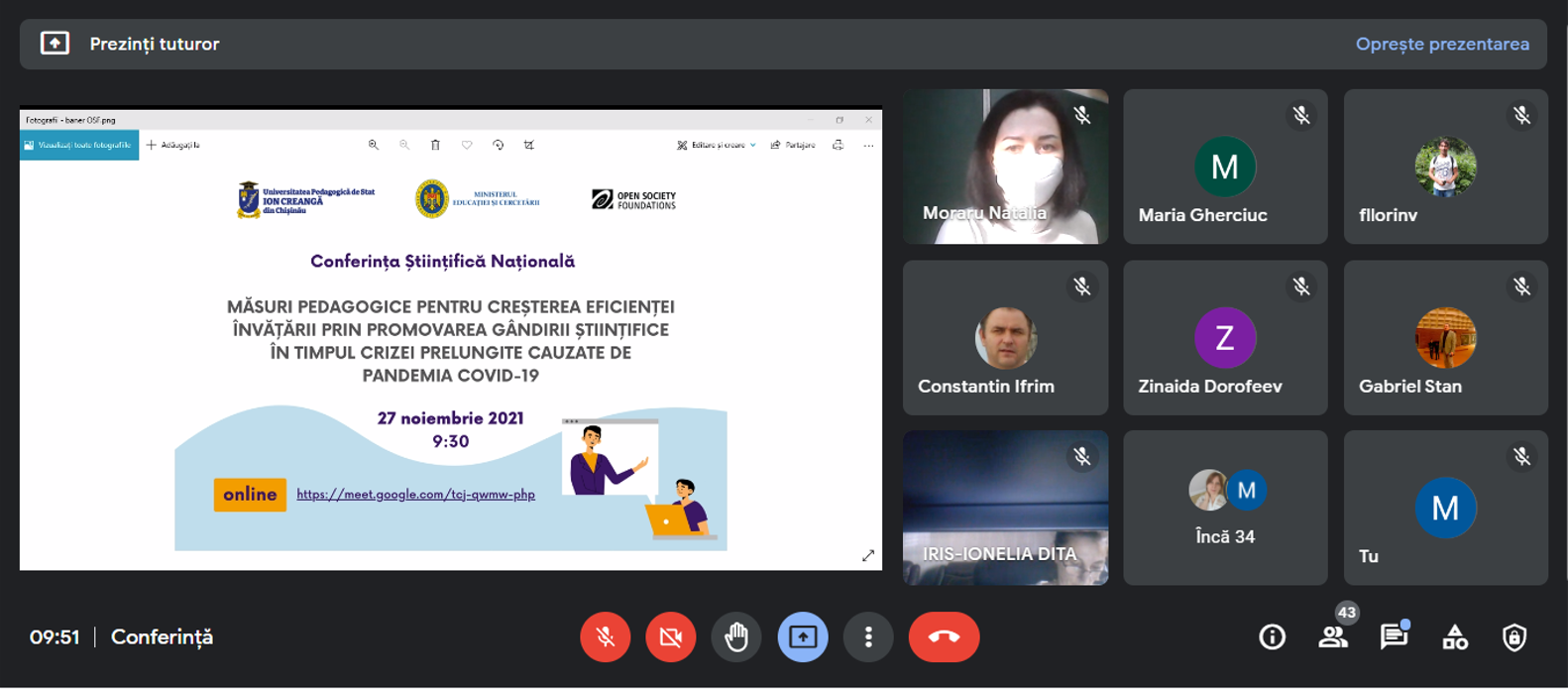The height and width of the screenshot is (689, 1568).
Task: Click the blue present screen button
Action: 802,636
